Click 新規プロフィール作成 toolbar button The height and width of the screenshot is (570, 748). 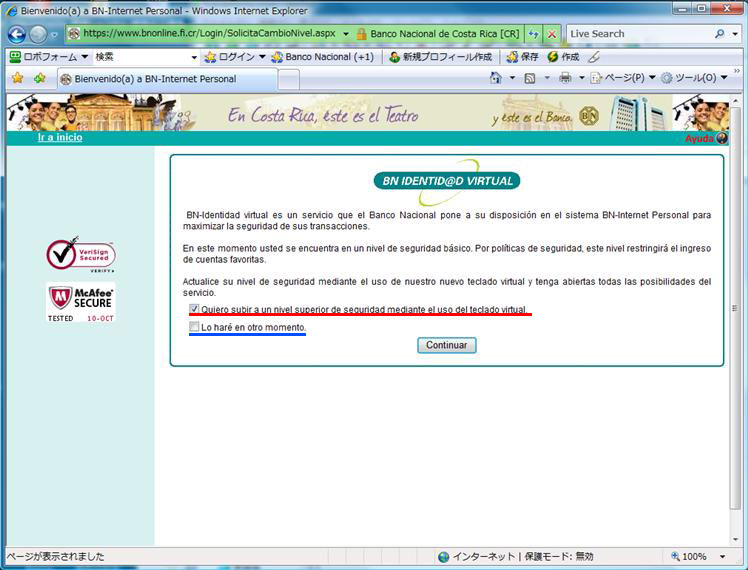tap(440, 57)
